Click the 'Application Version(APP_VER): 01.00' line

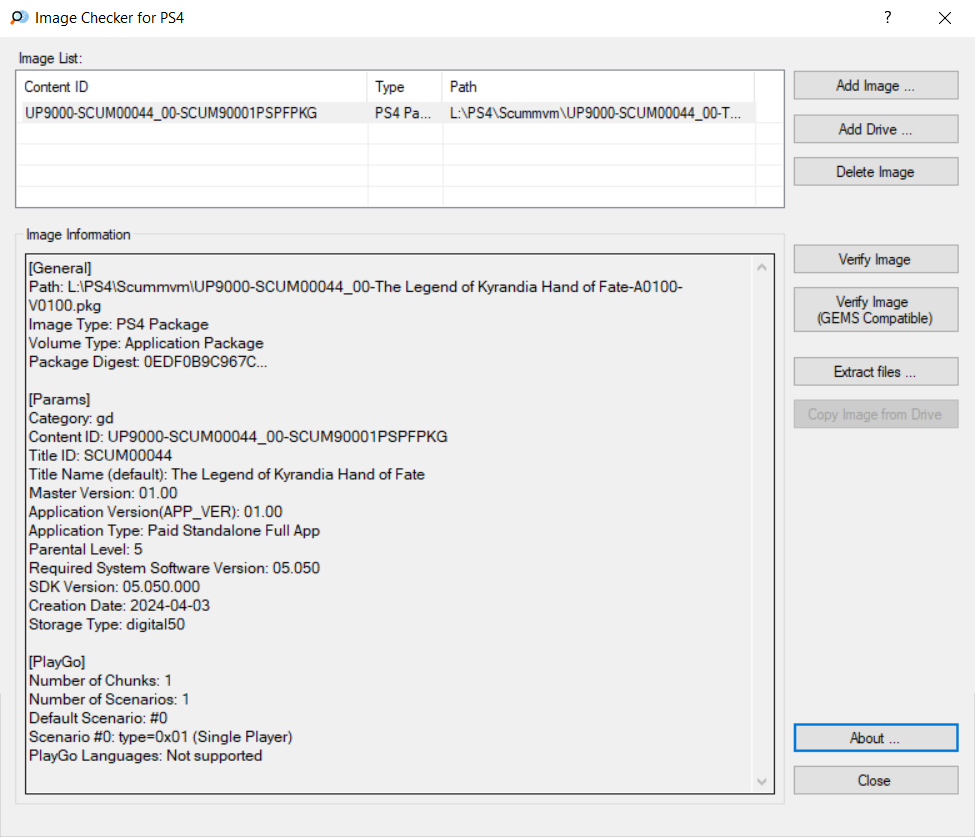pyautogui.click(x=155, y=512)
